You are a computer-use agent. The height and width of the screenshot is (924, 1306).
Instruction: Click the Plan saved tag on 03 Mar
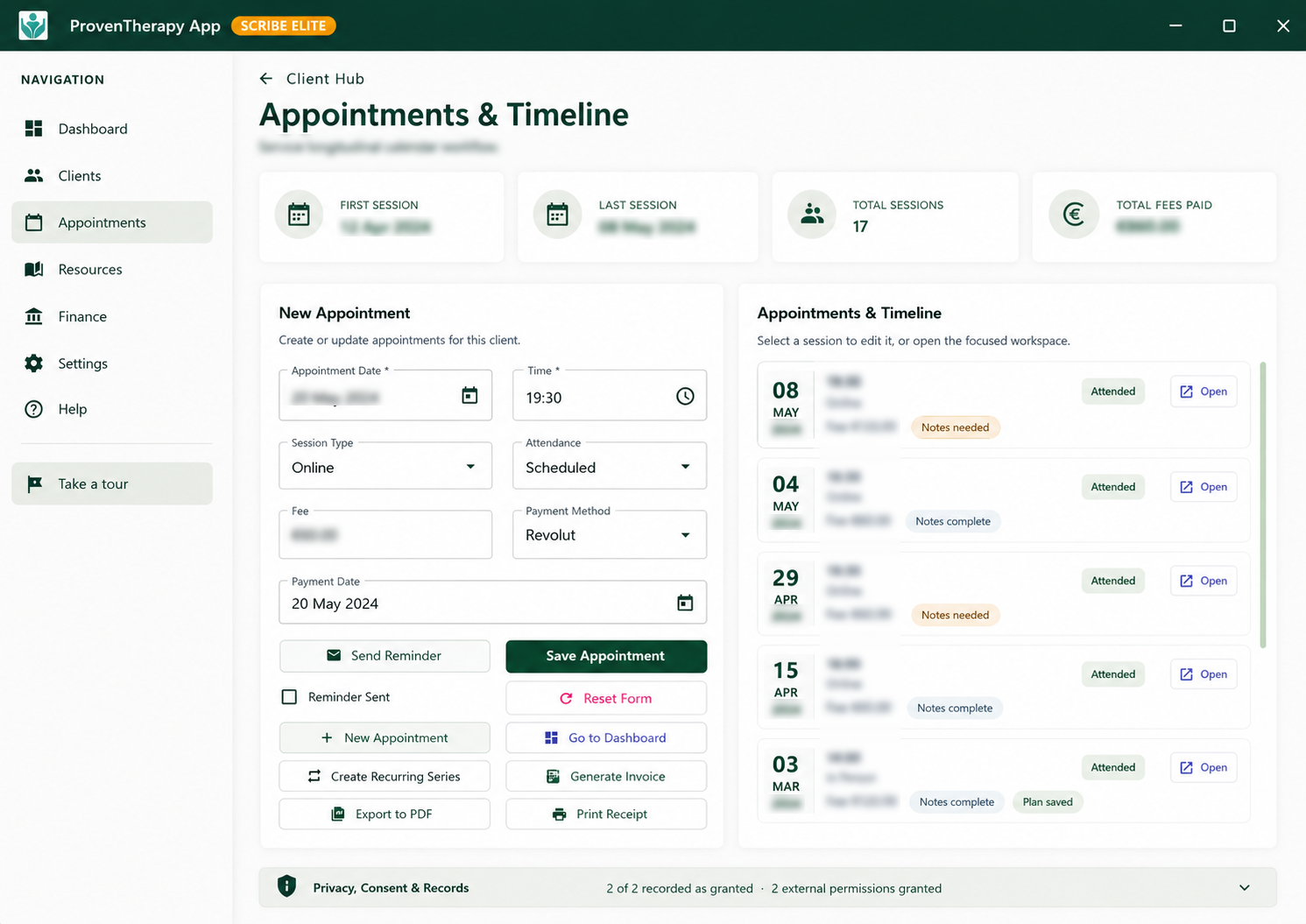(1048, 801)
